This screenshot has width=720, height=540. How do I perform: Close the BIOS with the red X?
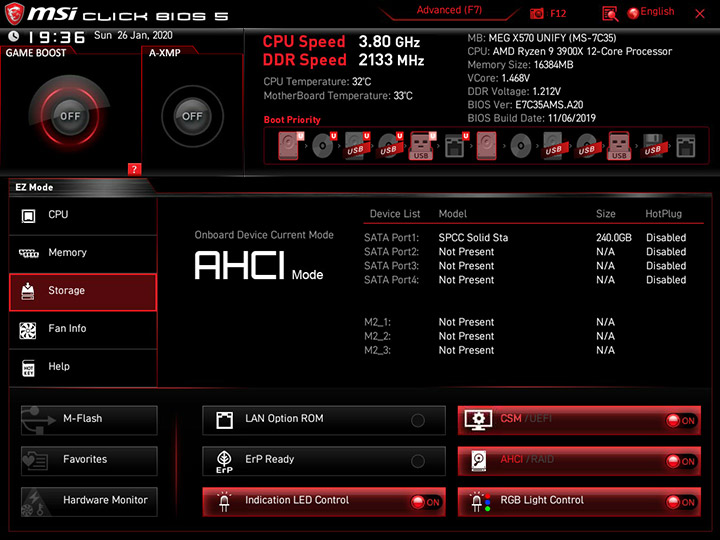(x=700, y=14)
